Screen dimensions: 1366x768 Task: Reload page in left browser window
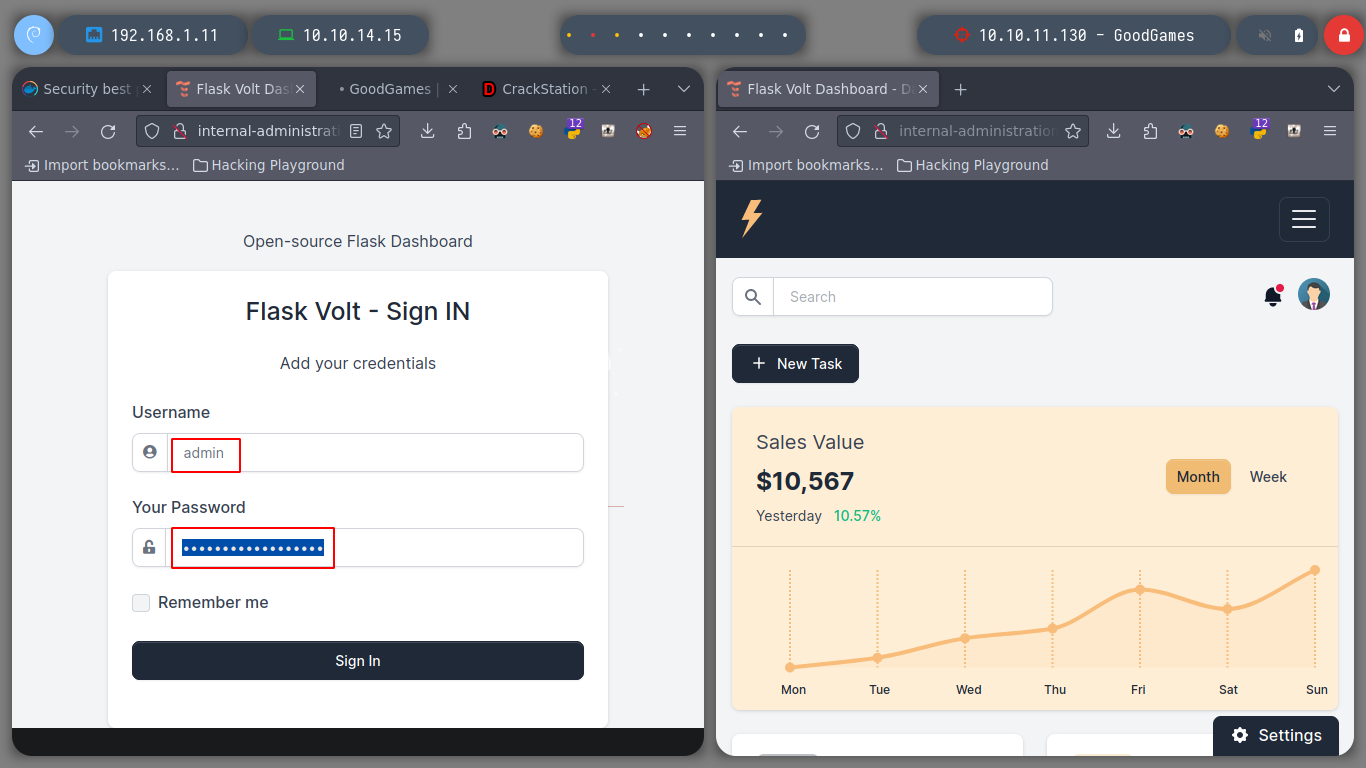108,131
